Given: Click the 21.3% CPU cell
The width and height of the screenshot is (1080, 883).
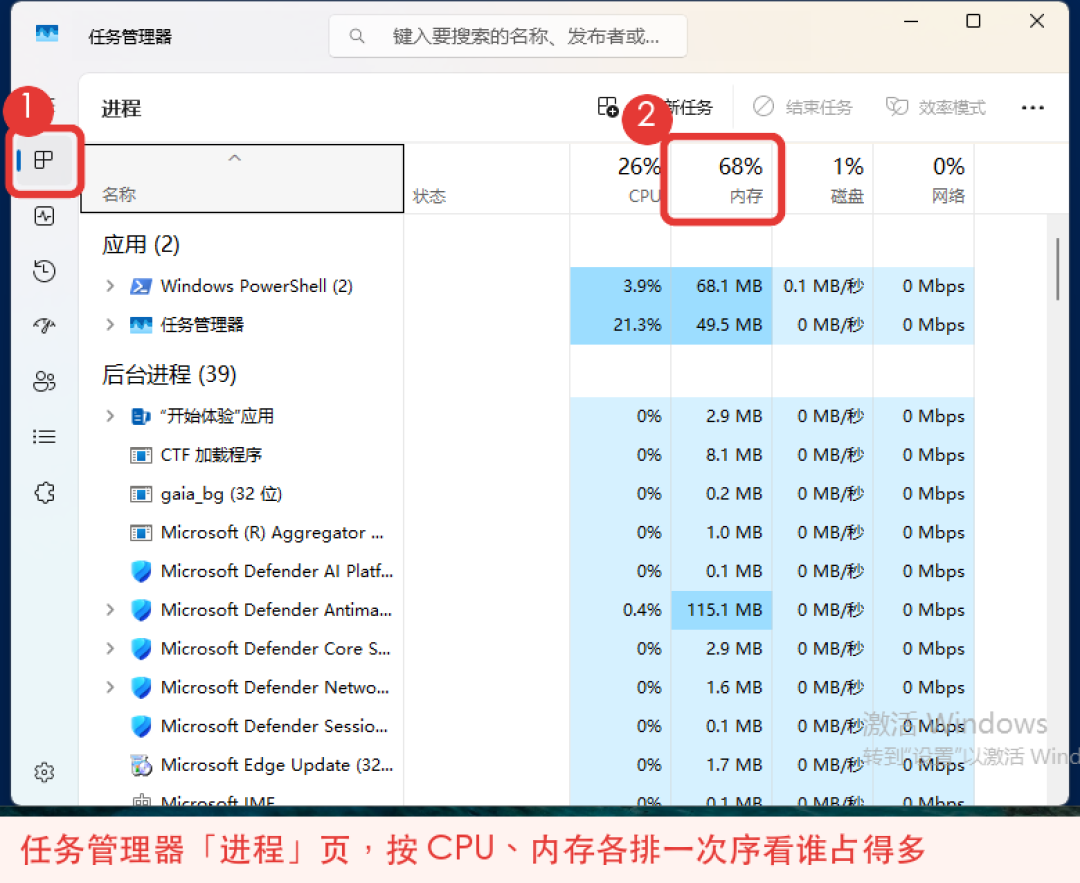Looking at the screenshot, I should (620, 324).
